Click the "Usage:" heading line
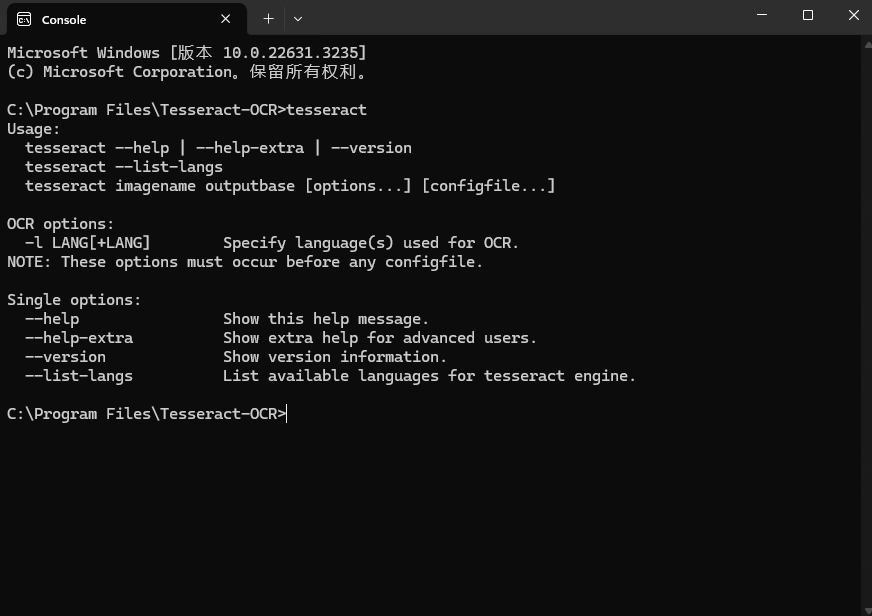The image size is (872, 616). click(34, 129)
